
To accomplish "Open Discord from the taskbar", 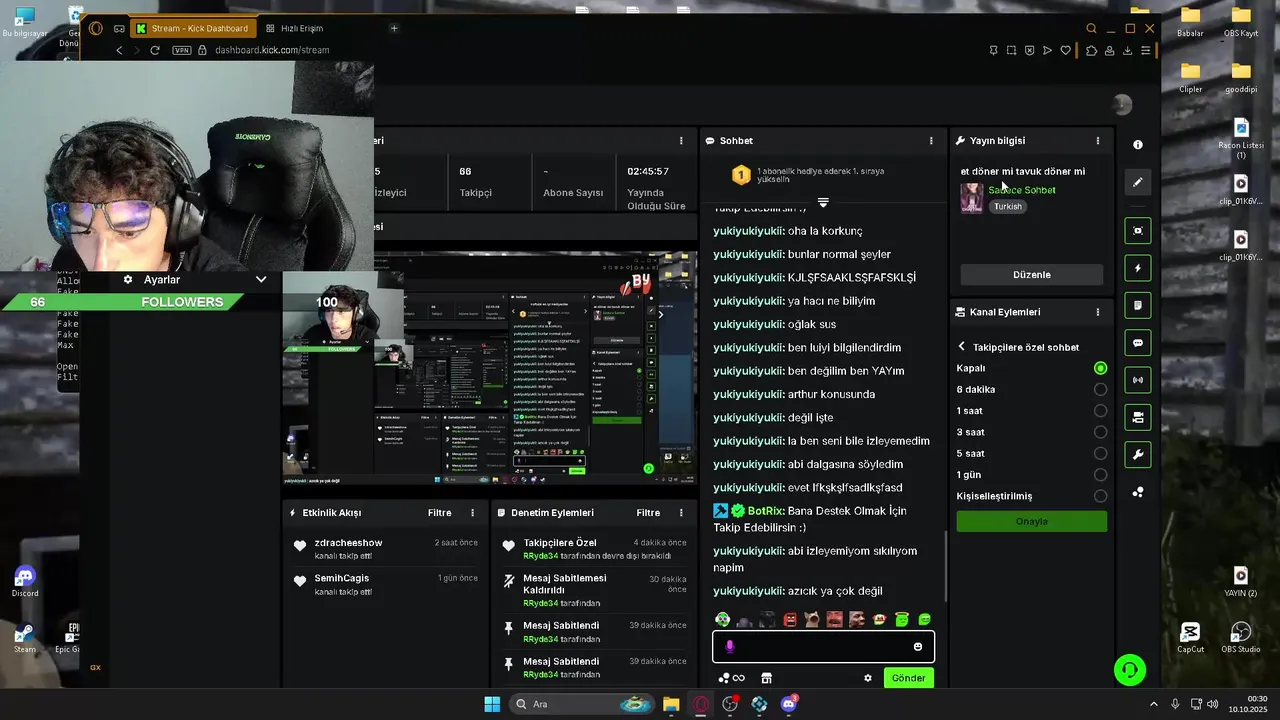I will point(789,704).
